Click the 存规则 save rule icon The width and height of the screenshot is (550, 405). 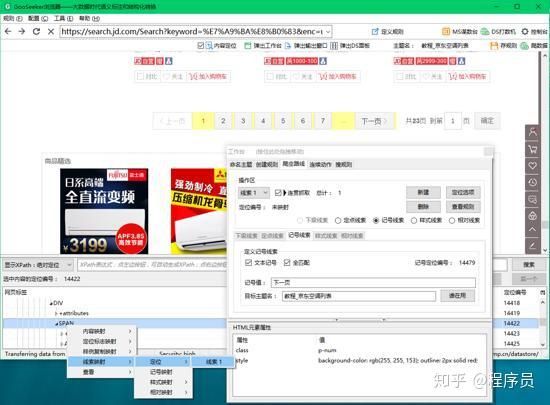pyautogui.click(x=494, y=46)
